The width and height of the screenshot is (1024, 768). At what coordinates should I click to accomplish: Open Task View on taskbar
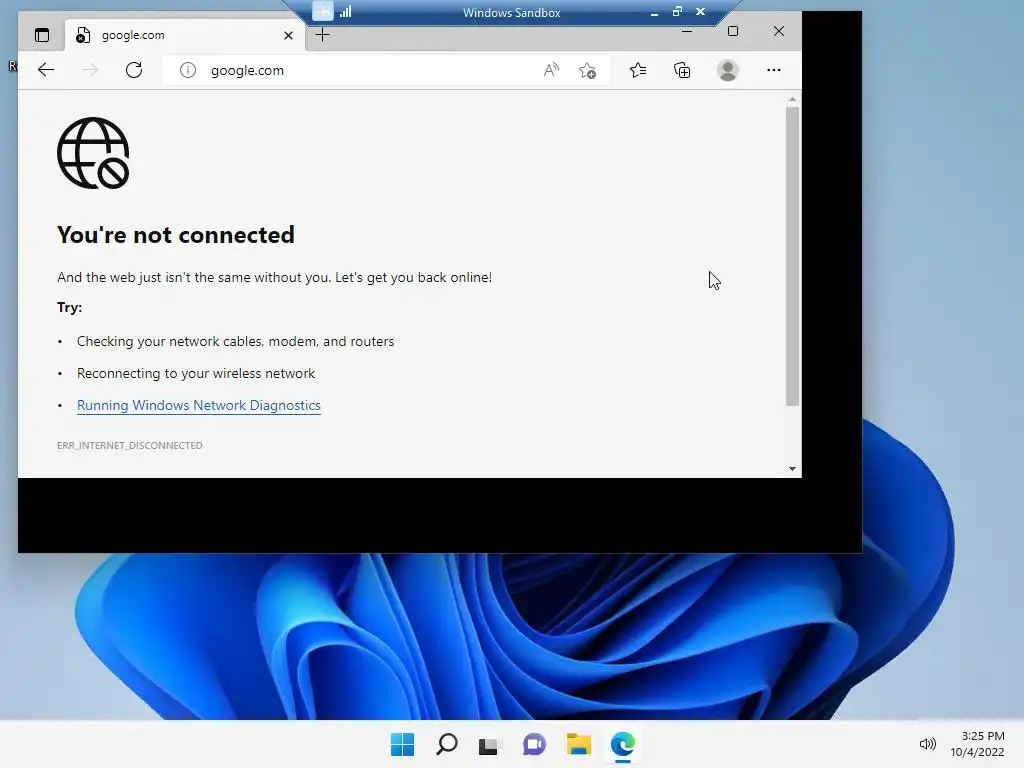pos(488,744)
